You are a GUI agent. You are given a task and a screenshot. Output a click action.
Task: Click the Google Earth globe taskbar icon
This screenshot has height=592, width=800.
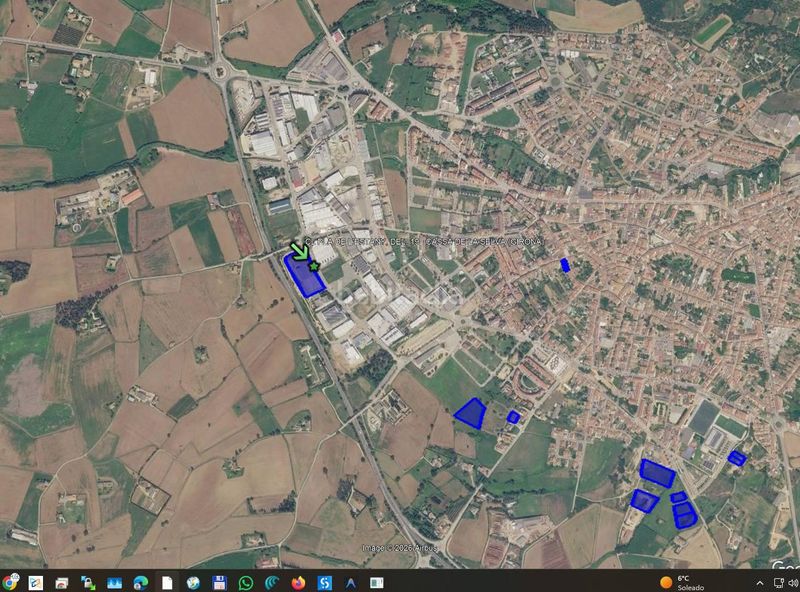pos(193,582)
